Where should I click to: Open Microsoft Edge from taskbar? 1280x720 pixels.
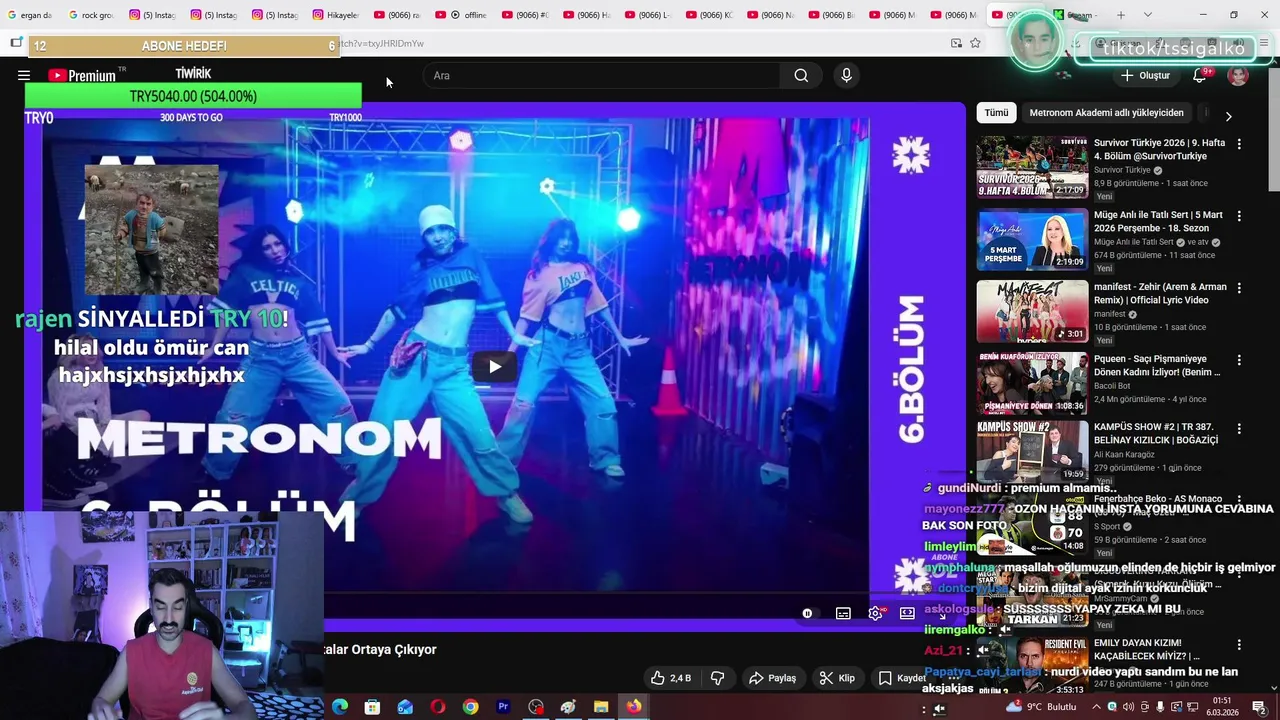coord(340,707)
